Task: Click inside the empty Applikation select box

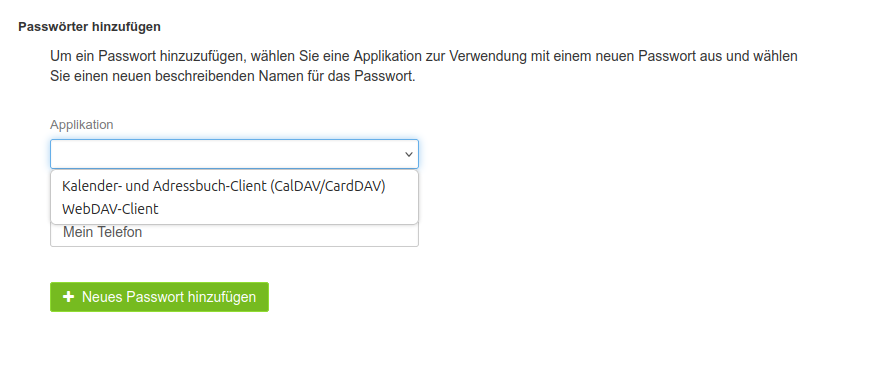Action: coord(234,154)
